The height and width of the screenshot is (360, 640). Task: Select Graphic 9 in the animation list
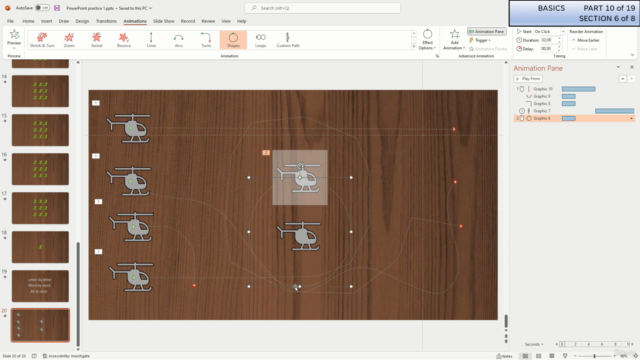tap(542, 96)
